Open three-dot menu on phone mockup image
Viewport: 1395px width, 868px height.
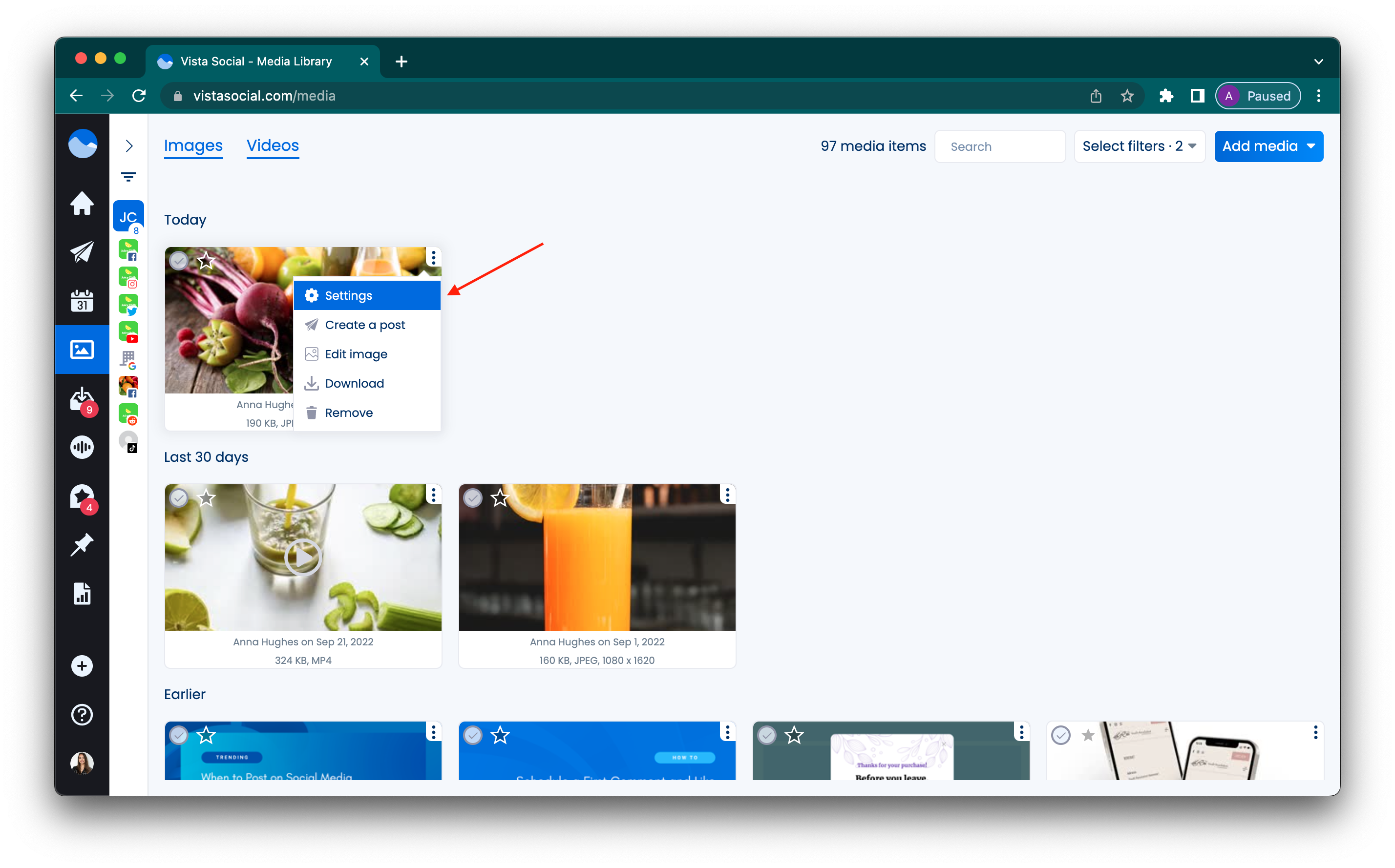tap(1316, 732)
